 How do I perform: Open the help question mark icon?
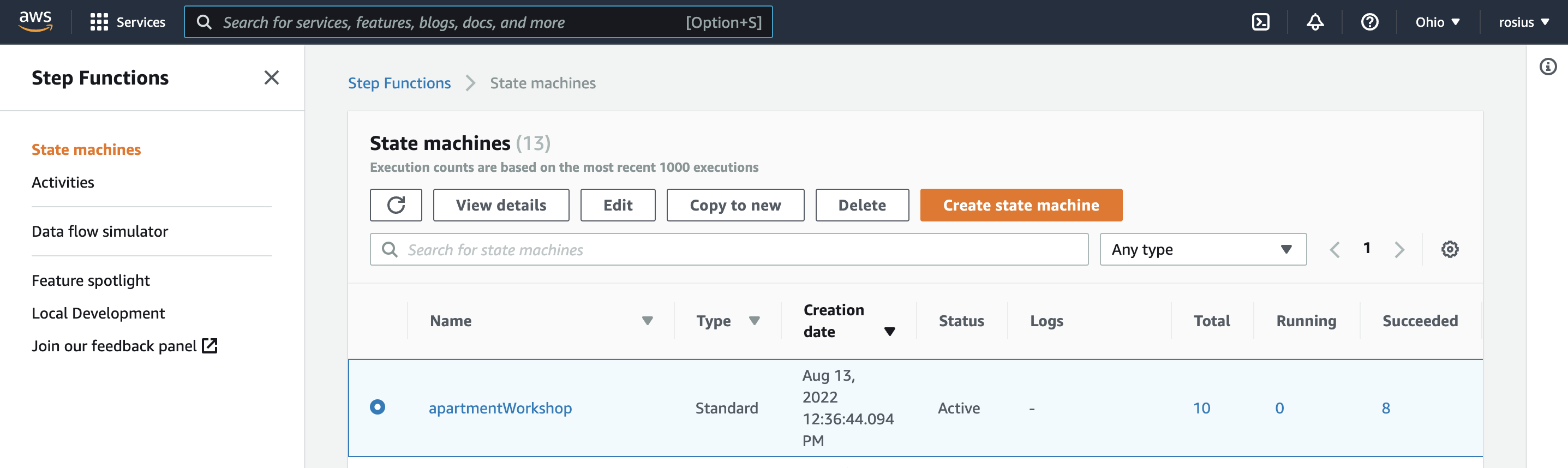click(1369, 22)
